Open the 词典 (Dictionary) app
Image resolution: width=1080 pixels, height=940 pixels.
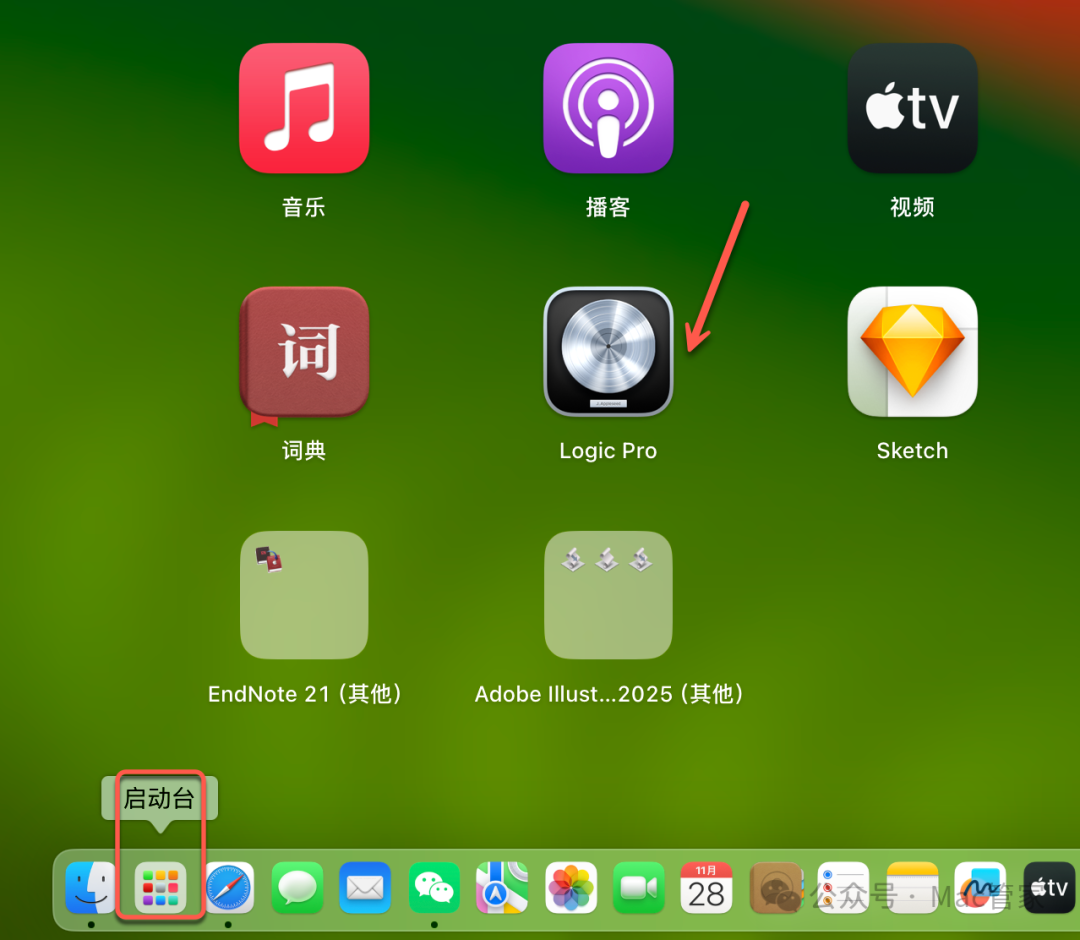pos(304,353)
